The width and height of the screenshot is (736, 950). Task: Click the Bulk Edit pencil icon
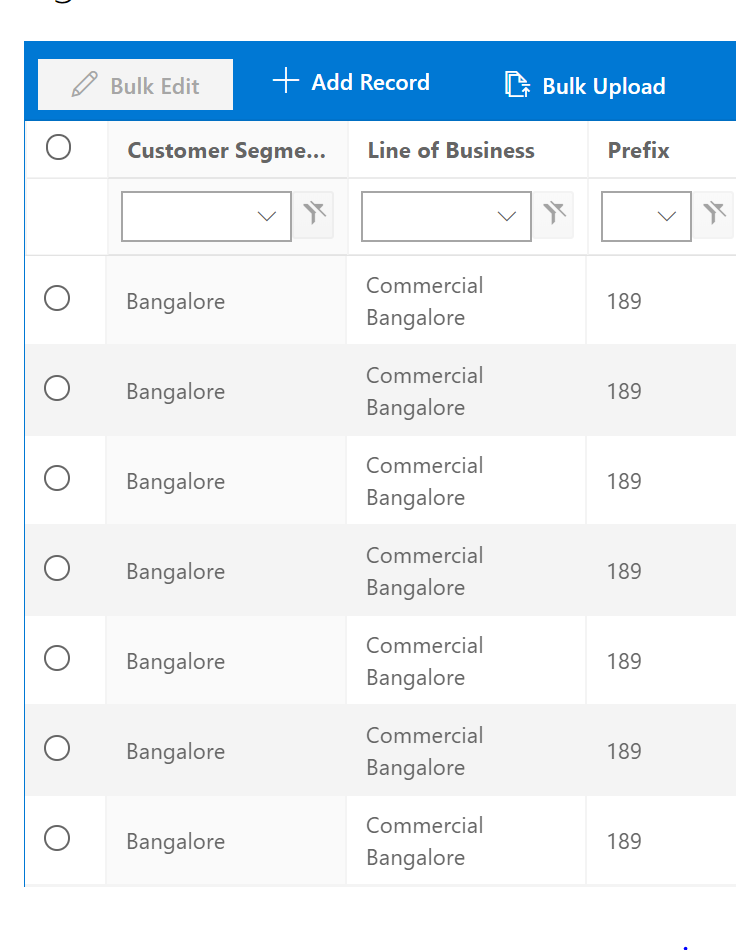coord(85,85)
